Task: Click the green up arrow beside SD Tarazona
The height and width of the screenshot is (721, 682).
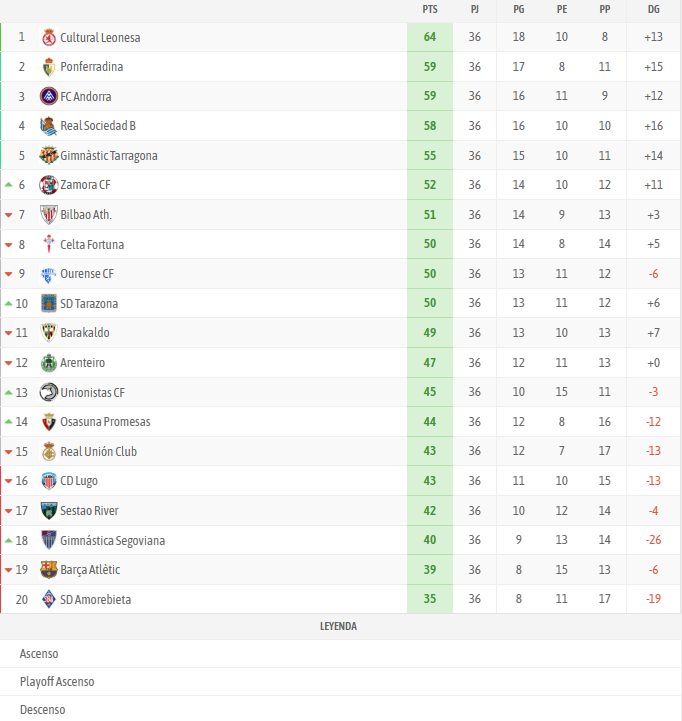Action: (8, 303)
